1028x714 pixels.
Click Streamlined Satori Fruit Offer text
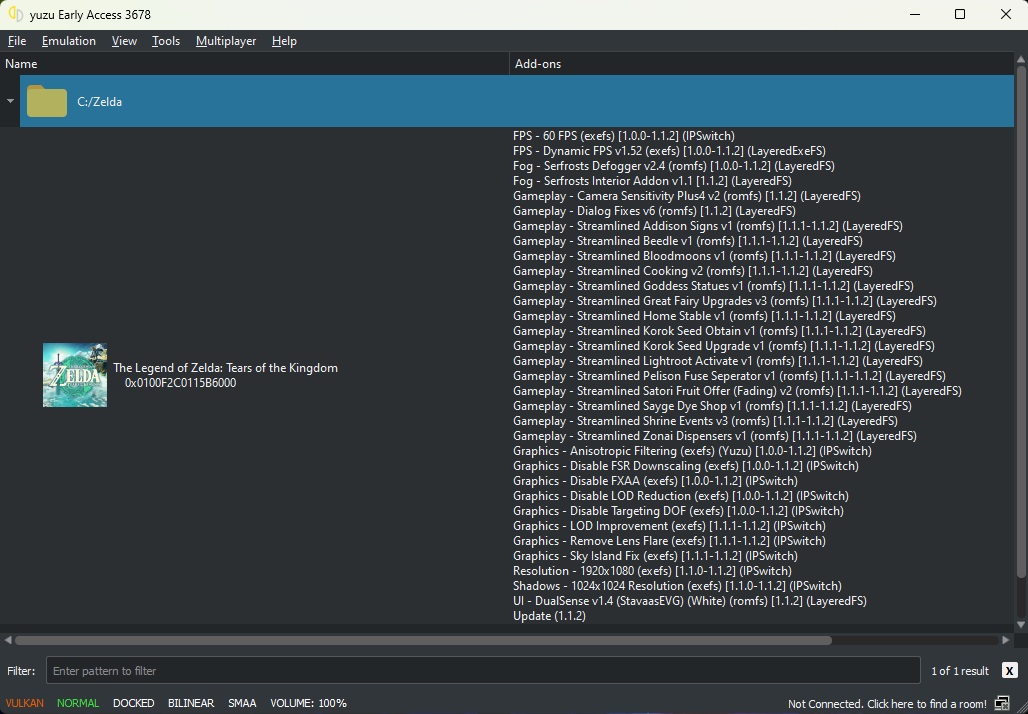(737, 391)
